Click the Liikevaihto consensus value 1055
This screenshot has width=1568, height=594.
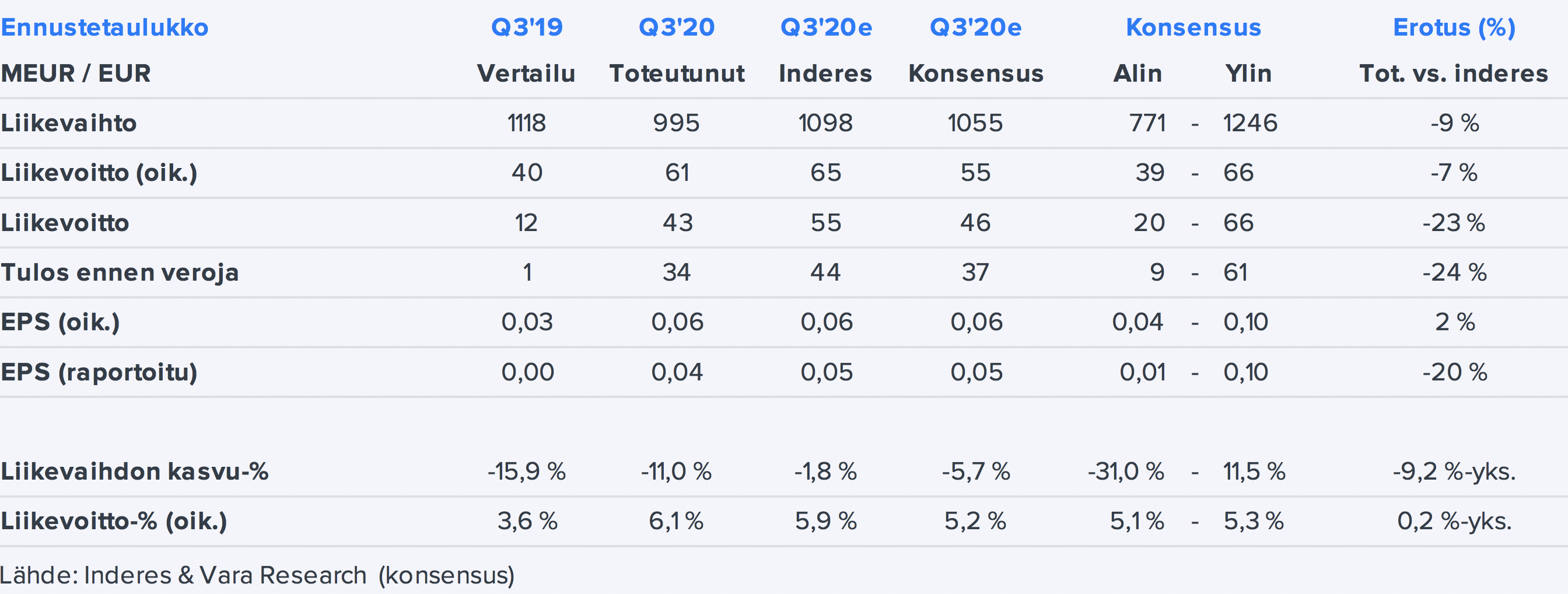[x=975, y=123]
